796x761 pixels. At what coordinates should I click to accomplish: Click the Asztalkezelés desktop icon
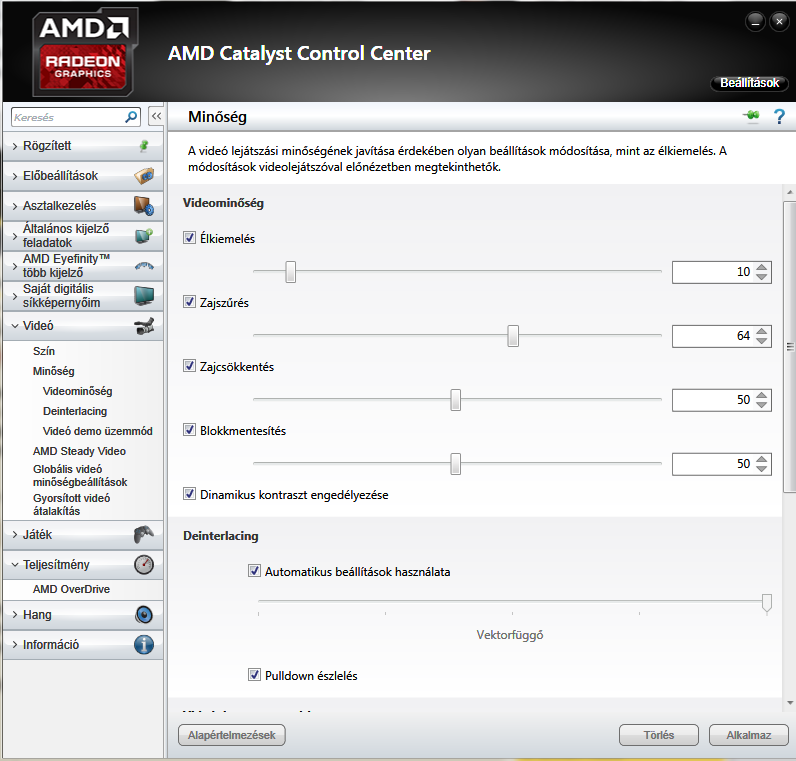point(144,206)
